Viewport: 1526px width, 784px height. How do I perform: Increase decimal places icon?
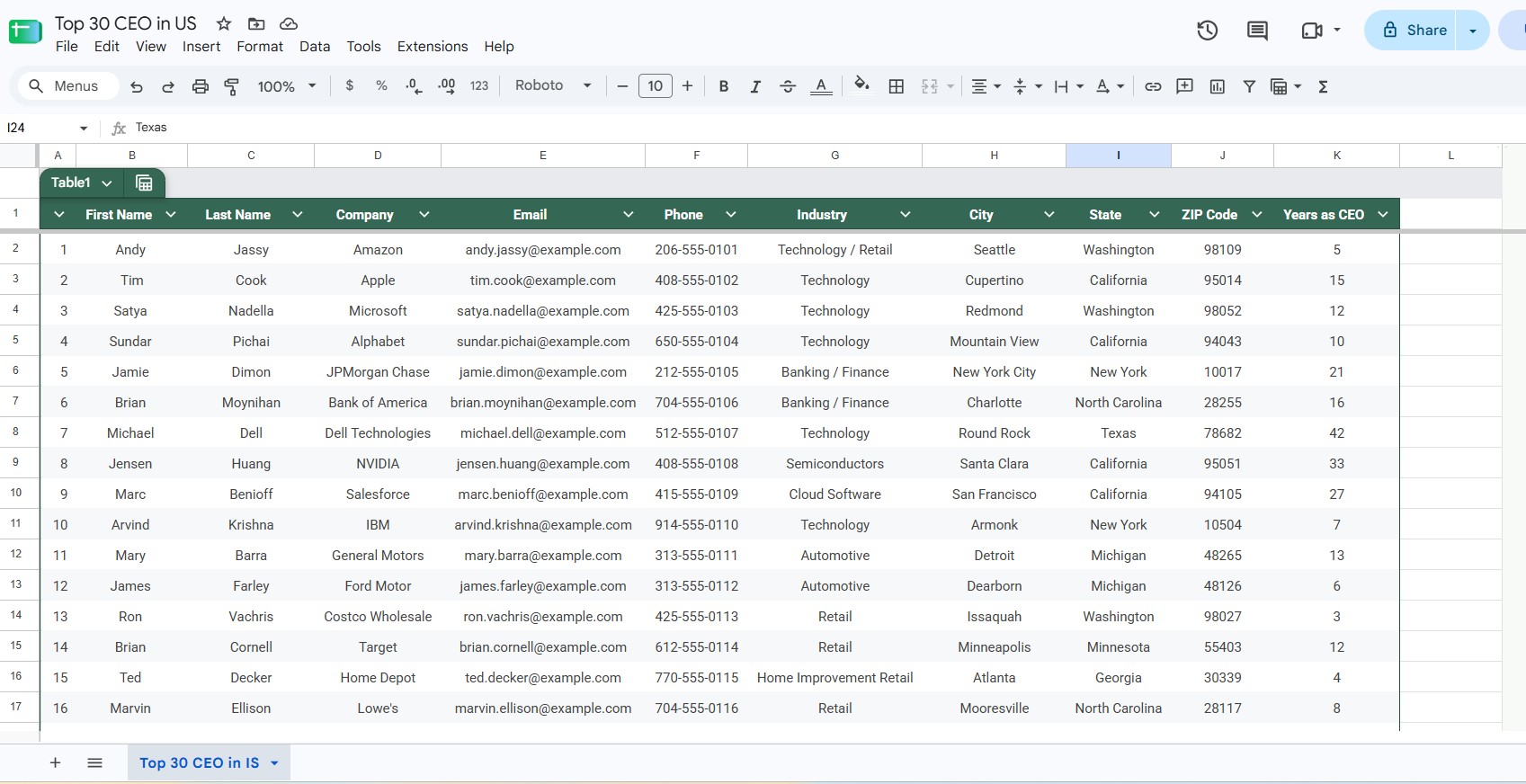click(446, 86)
